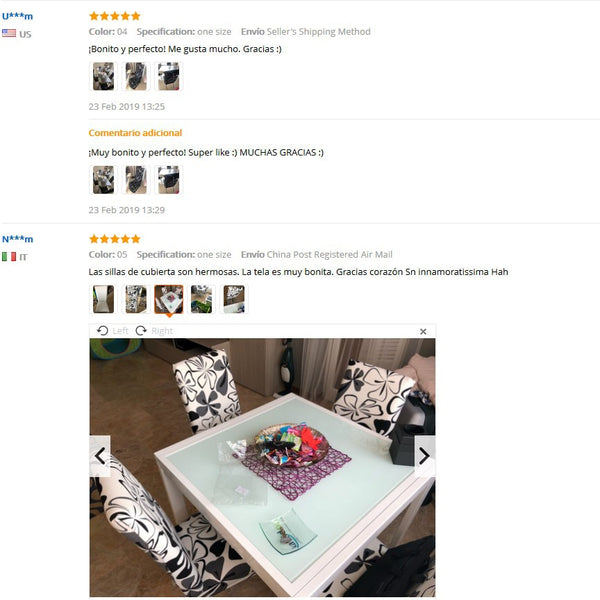The height and width of the screenshot is (600, 600).
Task: Open U***m's third review thumbnail
Action: pyautogui.click(x=168, y=77)
